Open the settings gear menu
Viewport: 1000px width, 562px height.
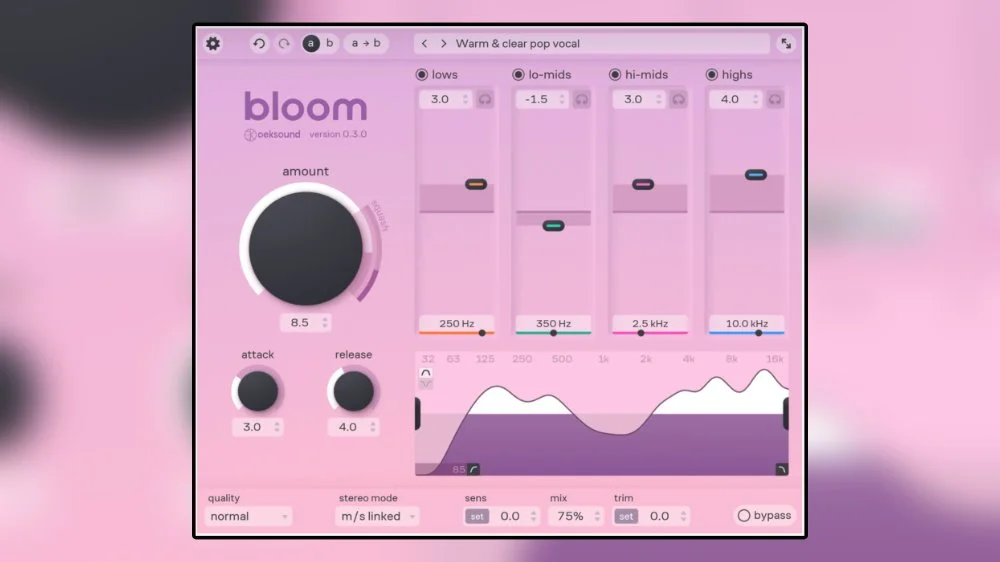click(213, 43)
